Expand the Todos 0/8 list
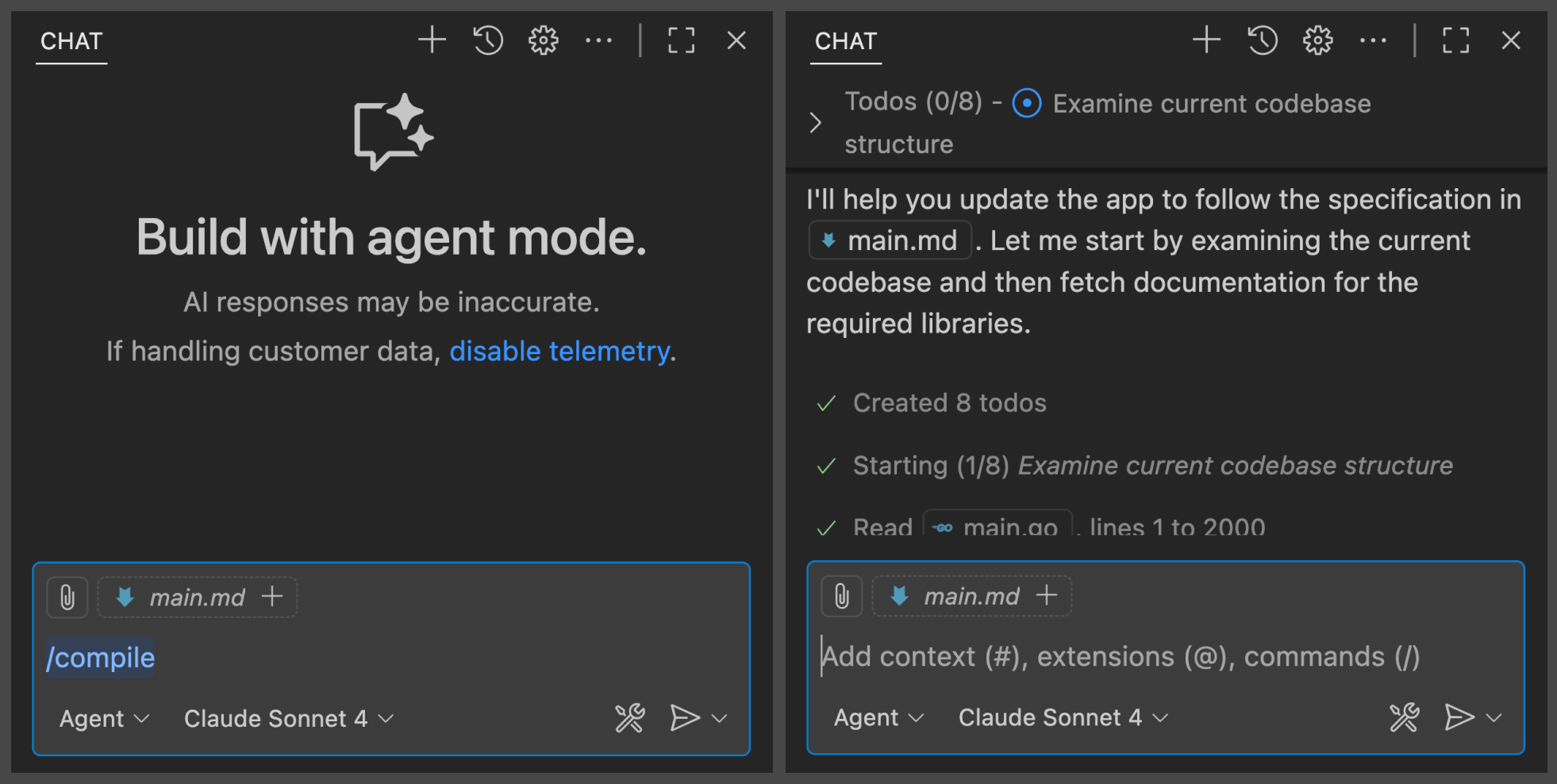This screenshot has width=1557, height=784. coord(816,122)
